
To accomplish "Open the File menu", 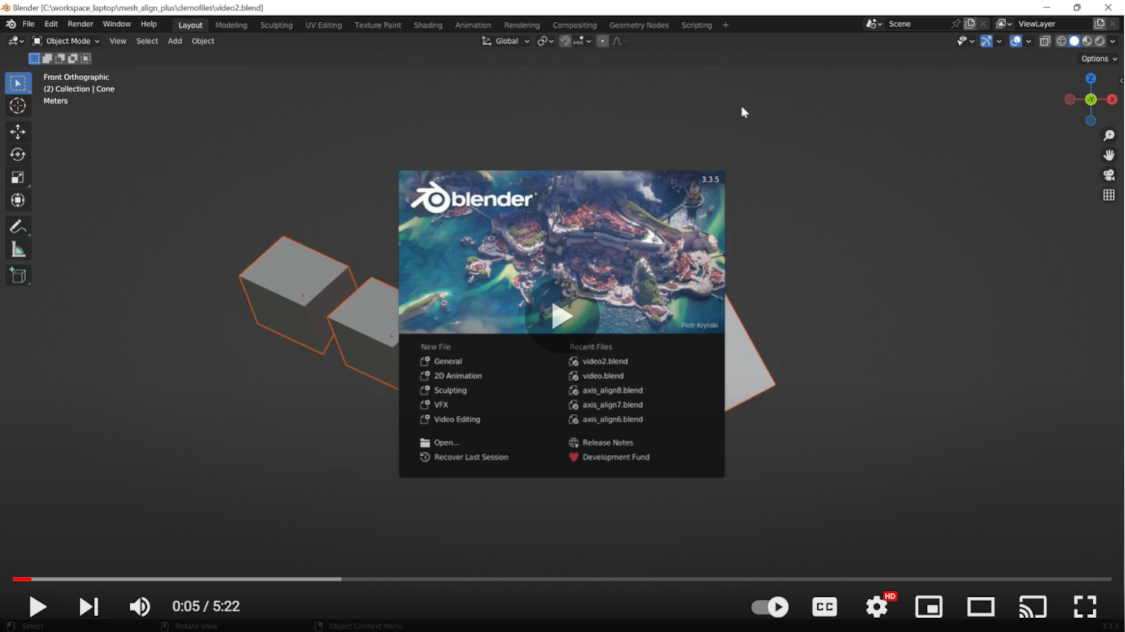I will click(x=28, y=24).
